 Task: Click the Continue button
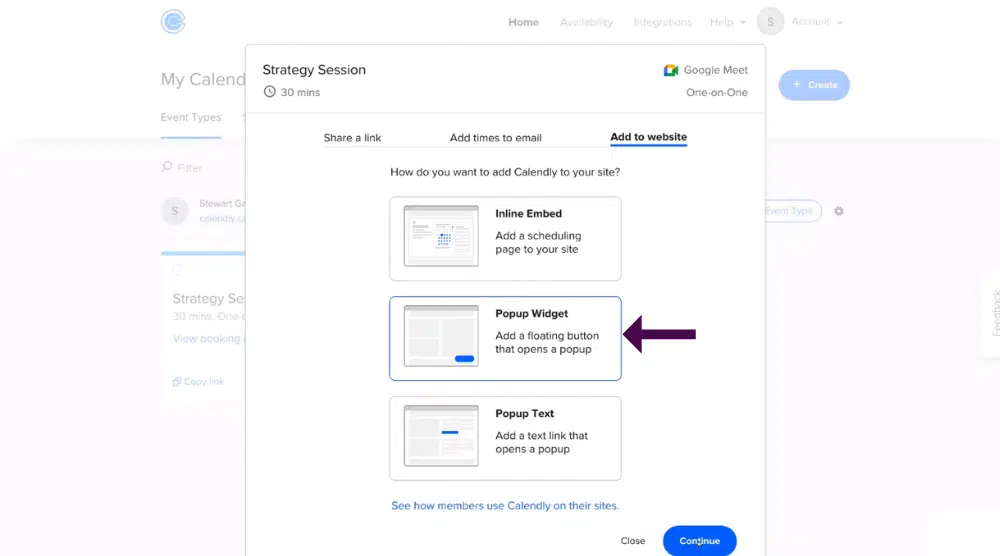(x=700, y=541)
